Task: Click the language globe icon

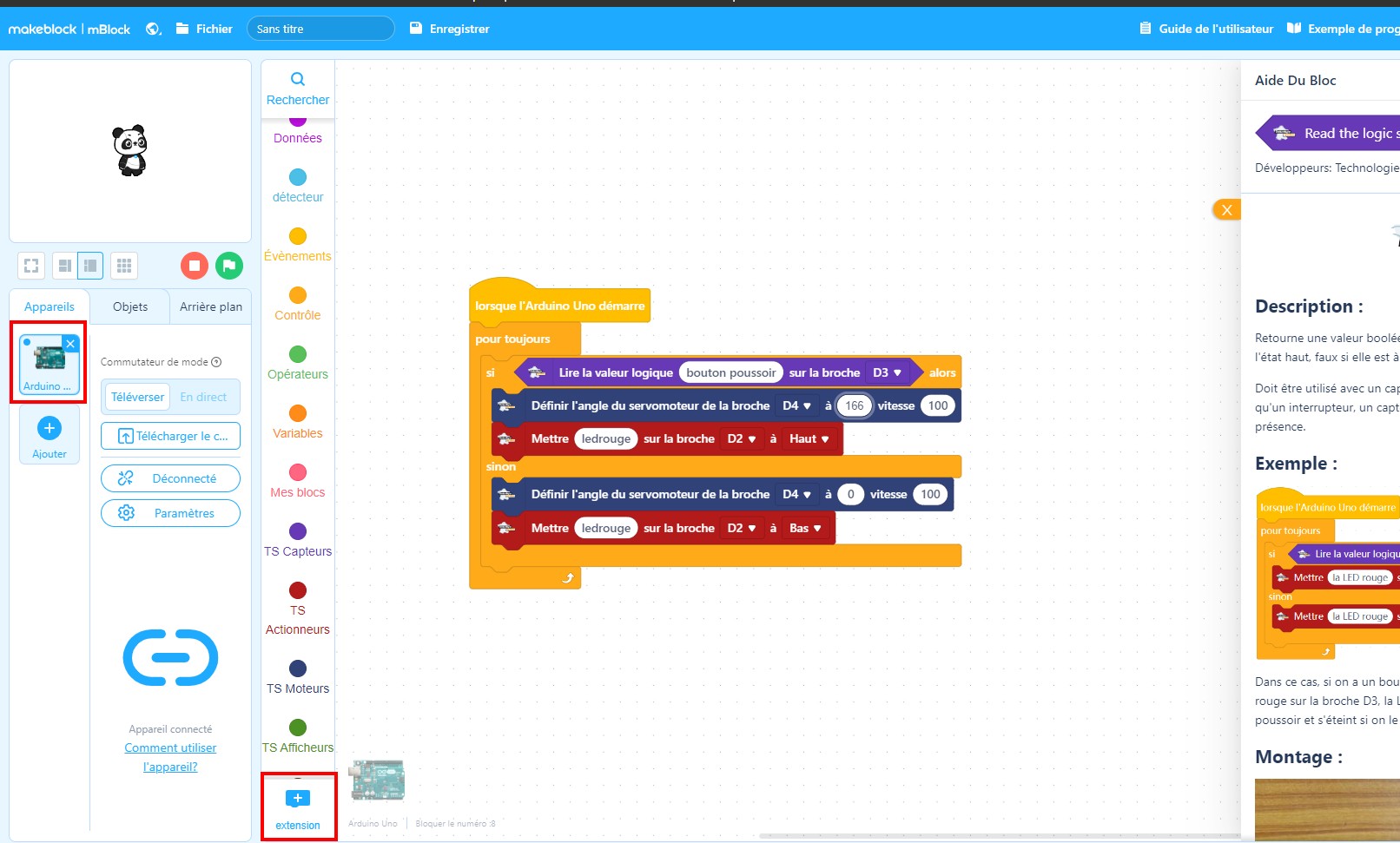Action: point(154,29)
